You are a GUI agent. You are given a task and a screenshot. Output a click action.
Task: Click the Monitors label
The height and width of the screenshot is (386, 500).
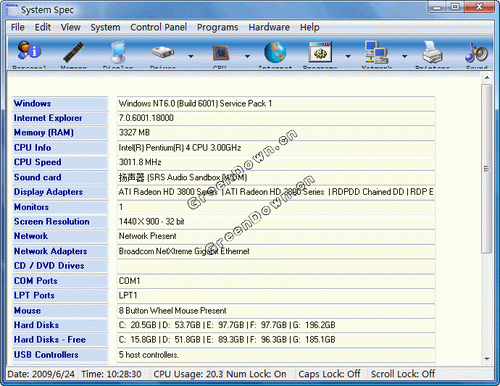pos(31,207)
